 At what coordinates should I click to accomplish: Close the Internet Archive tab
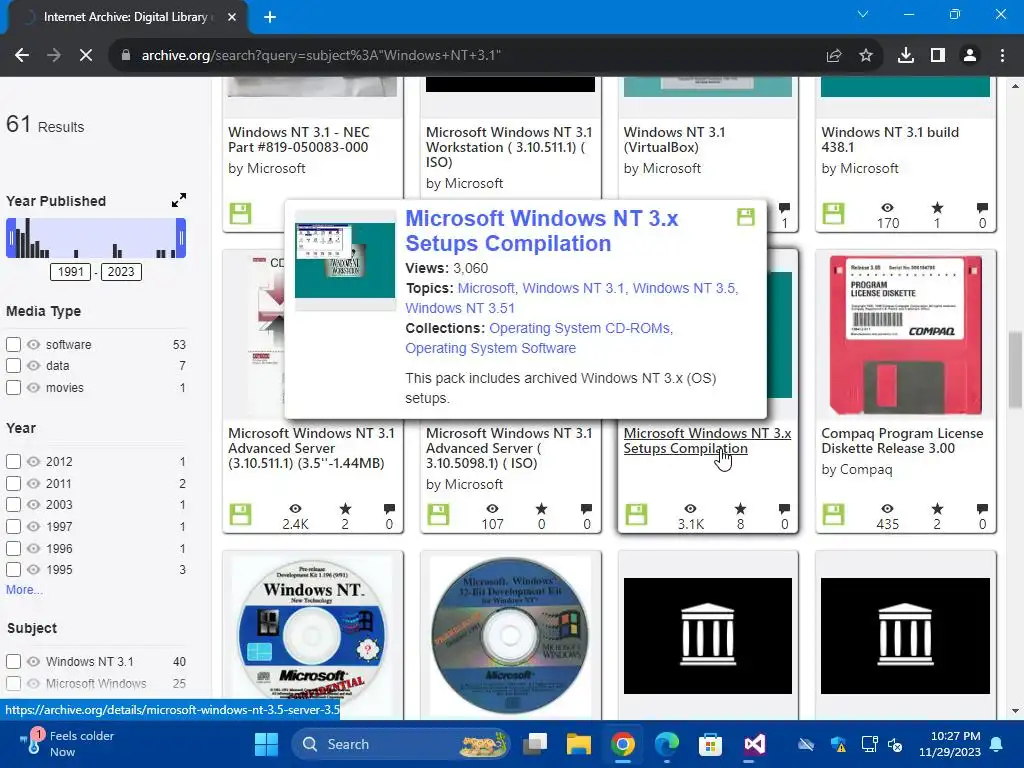tap(232, 17)
